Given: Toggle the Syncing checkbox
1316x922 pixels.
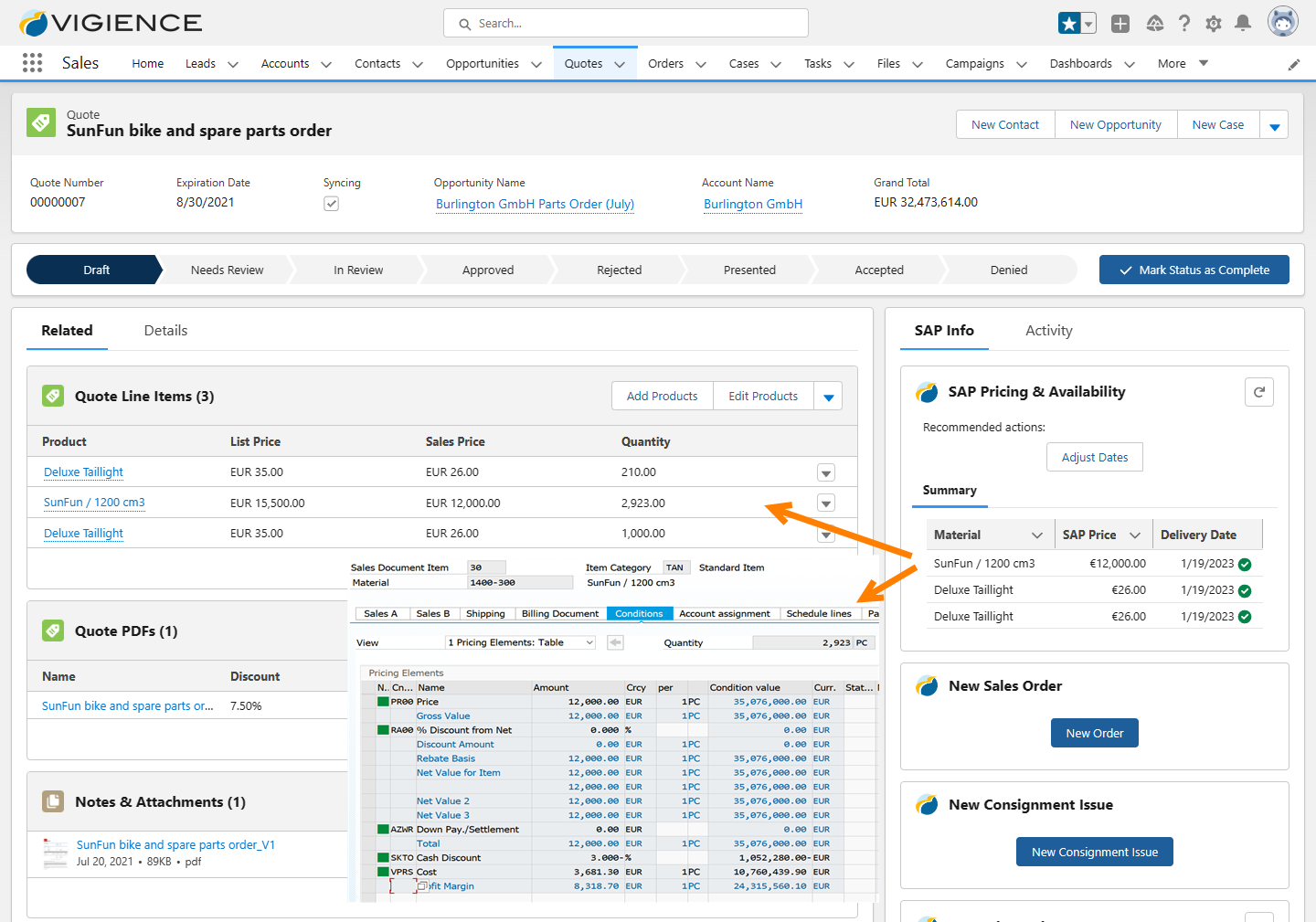Looking at the screenshot, I should point(332,204).
